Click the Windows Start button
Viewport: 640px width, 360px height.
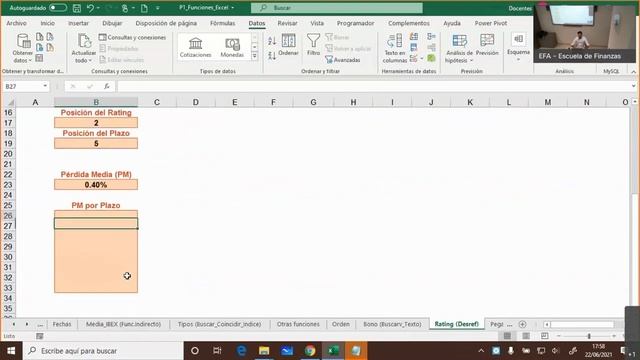(x=11, y=351)
